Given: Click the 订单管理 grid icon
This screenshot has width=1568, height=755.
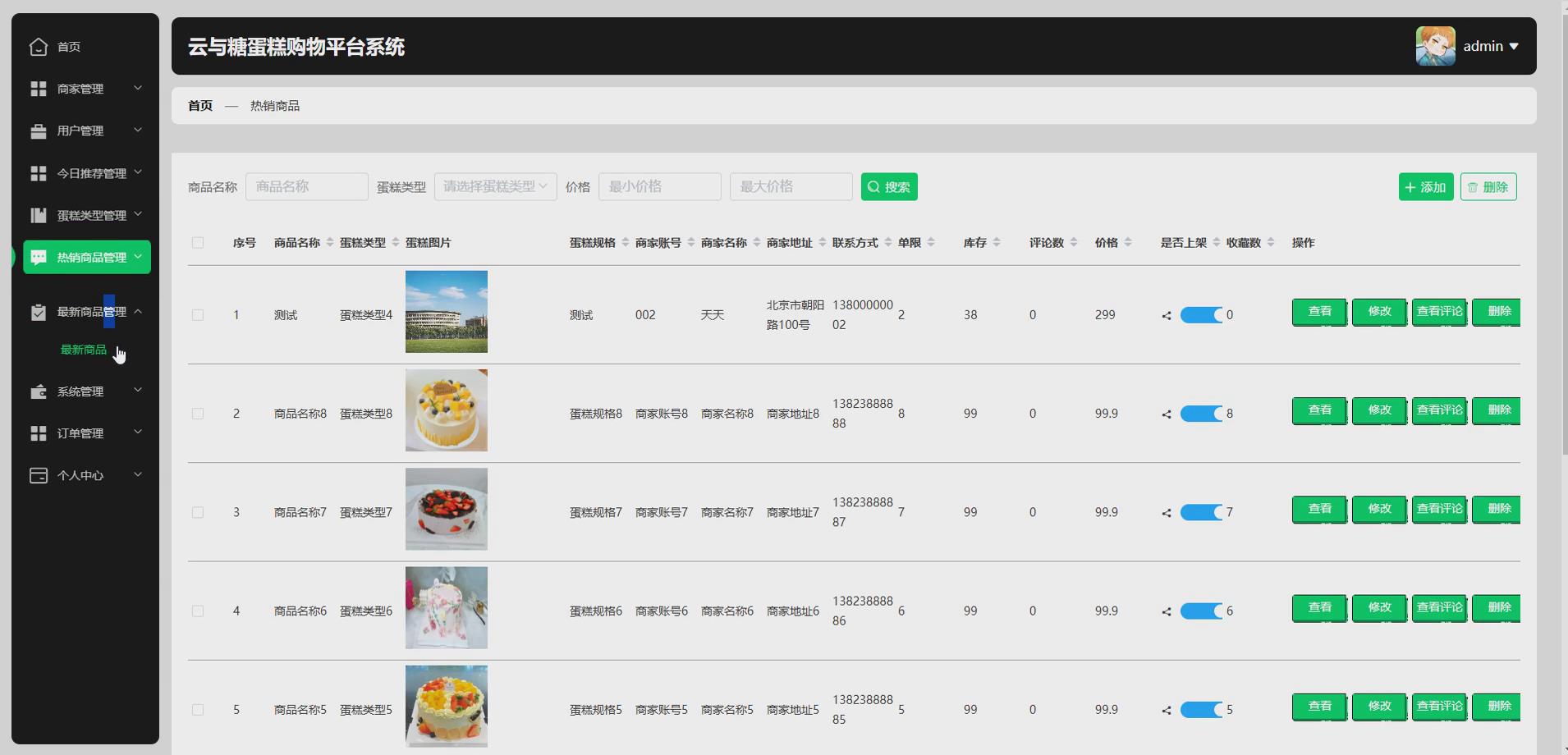Looking at the screenshot, I should click(39, 433).
